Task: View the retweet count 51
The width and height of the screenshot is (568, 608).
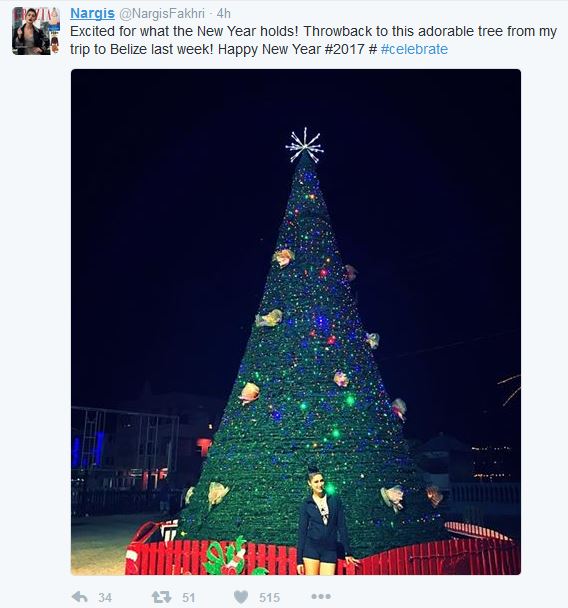Action: point(188,598)
